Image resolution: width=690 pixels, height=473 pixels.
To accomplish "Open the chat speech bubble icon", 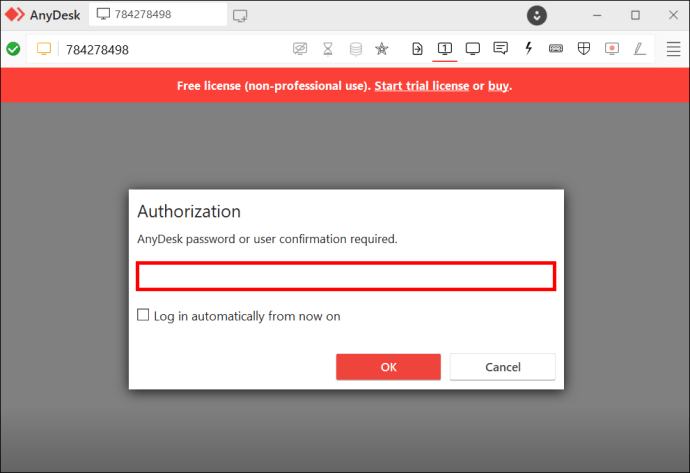I will pyautogui.click(x=500, y=48).
